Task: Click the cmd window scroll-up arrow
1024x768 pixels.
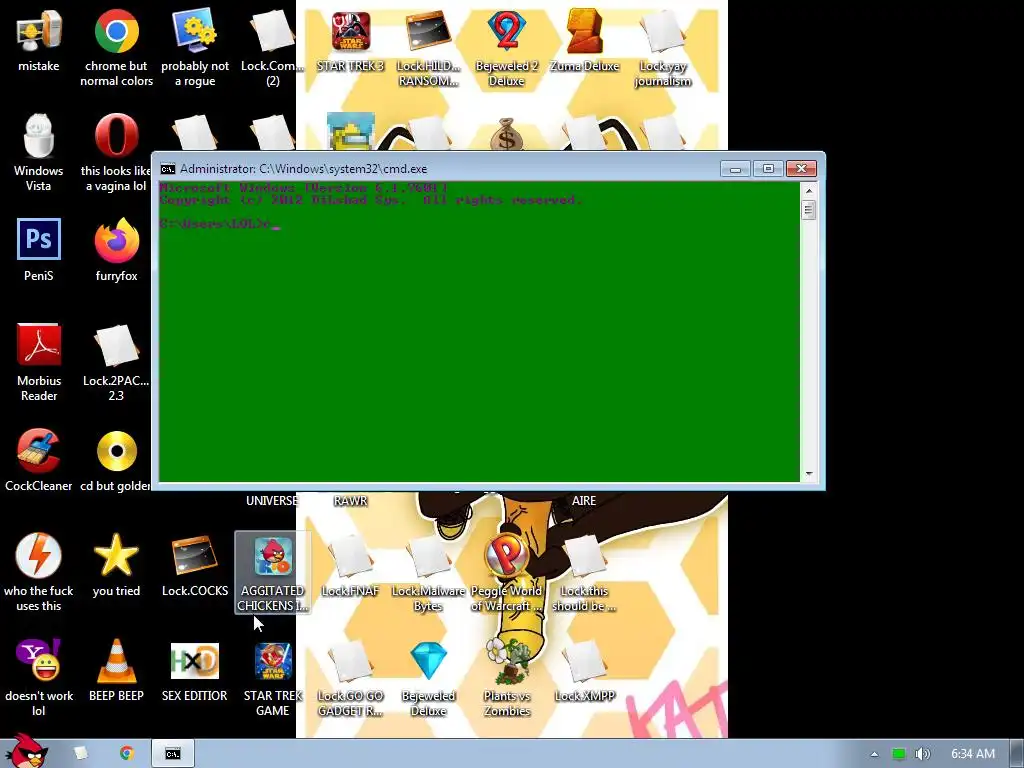Action: tap(808, 190)
